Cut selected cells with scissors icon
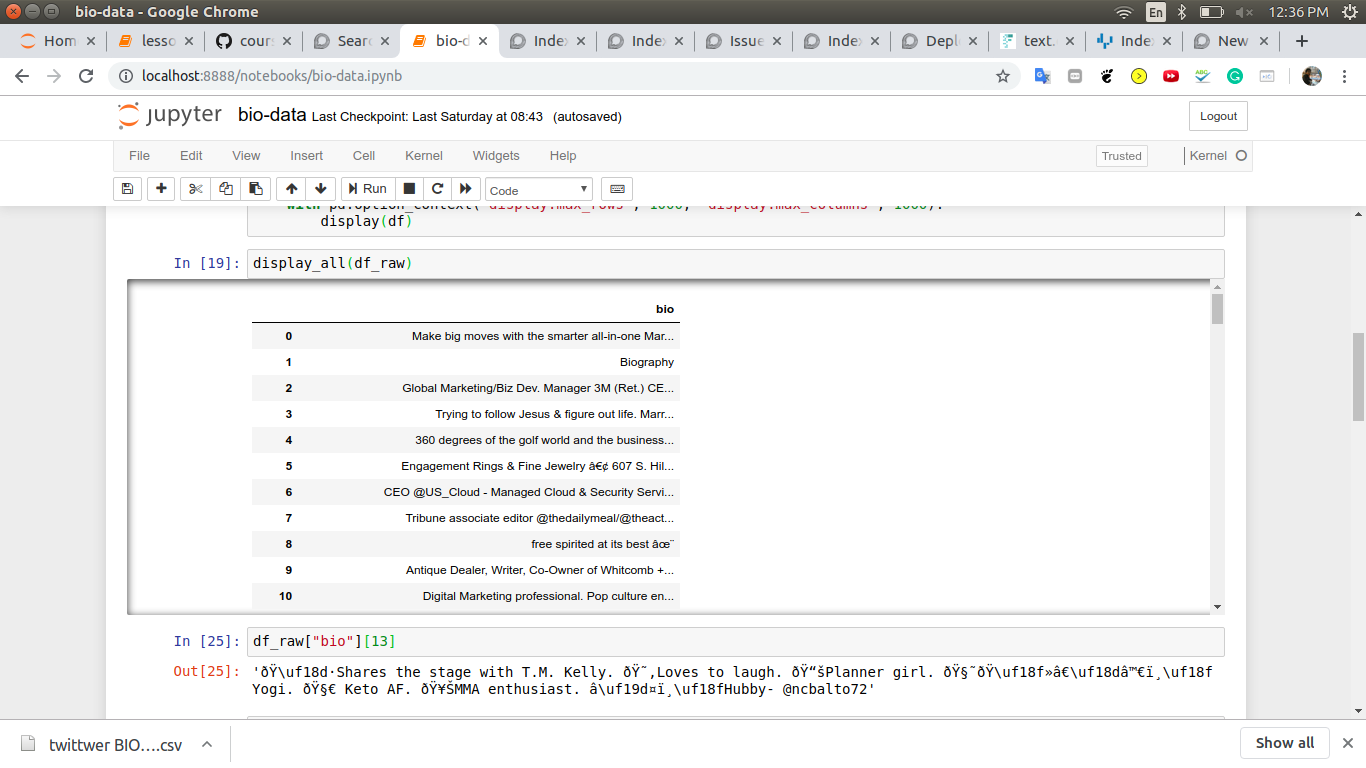Viewport: 1366px width, 768px height. coord(195,189)
